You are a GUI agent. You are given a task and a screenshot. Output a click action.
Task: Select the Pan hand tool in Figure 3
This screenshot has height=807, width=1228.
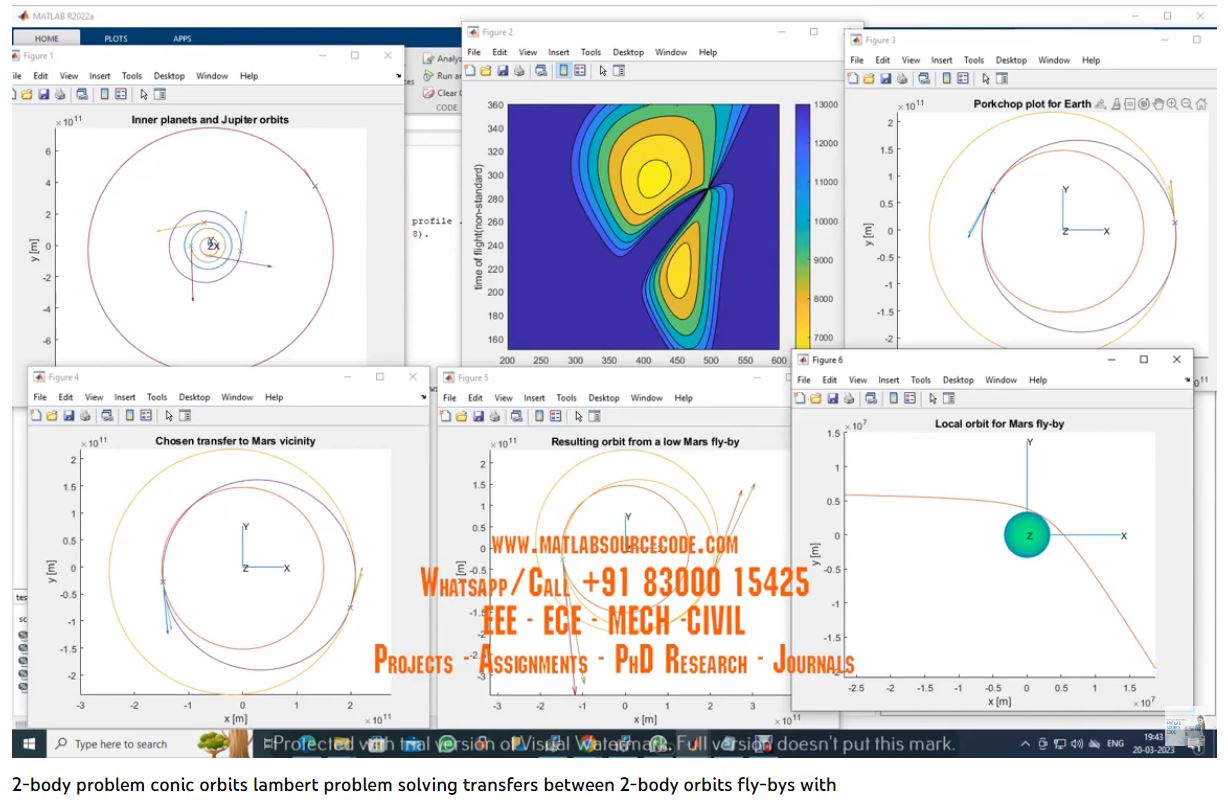coord(1157,104)
